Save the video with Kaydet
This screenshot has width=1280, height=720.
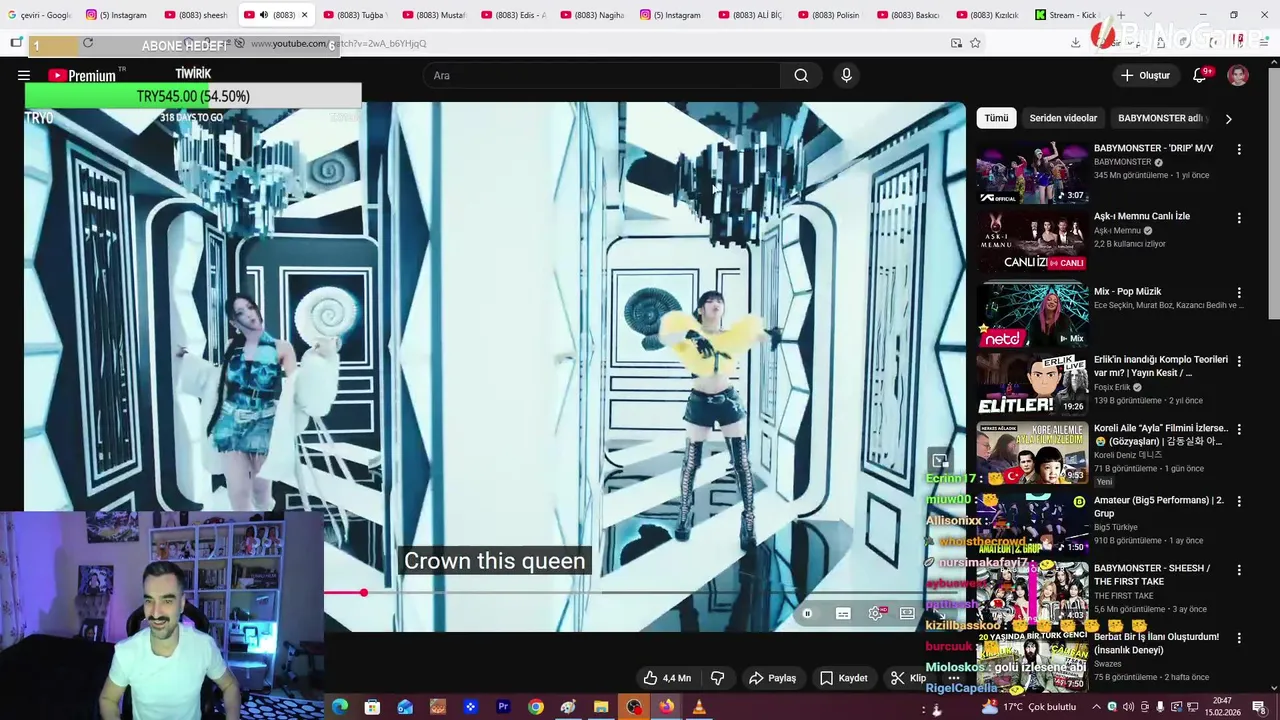coord(843,678)
